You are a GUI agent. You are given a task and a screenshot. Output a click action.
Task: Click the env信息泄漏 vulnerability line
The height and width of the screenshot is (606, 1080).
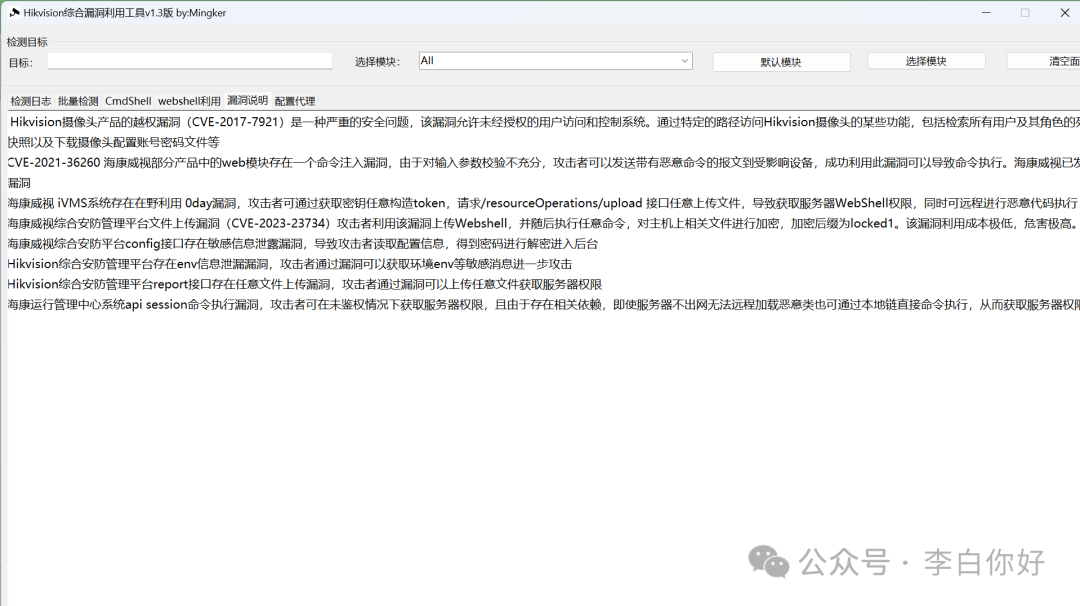tap(290, 264)
